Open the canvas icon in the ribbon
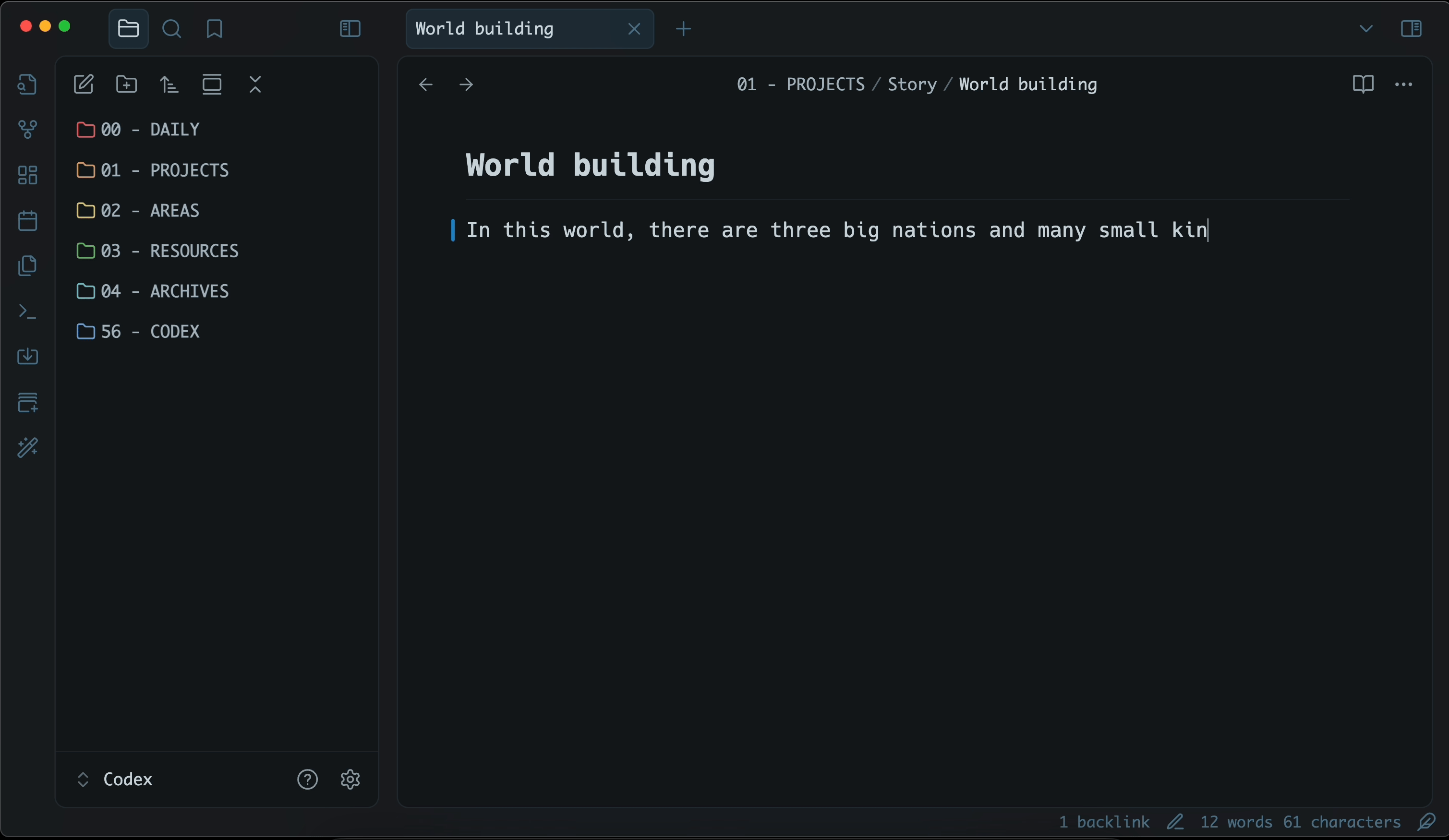This screenshot has height=840, width=1449. pyautogui.click(x=27, y=175)
